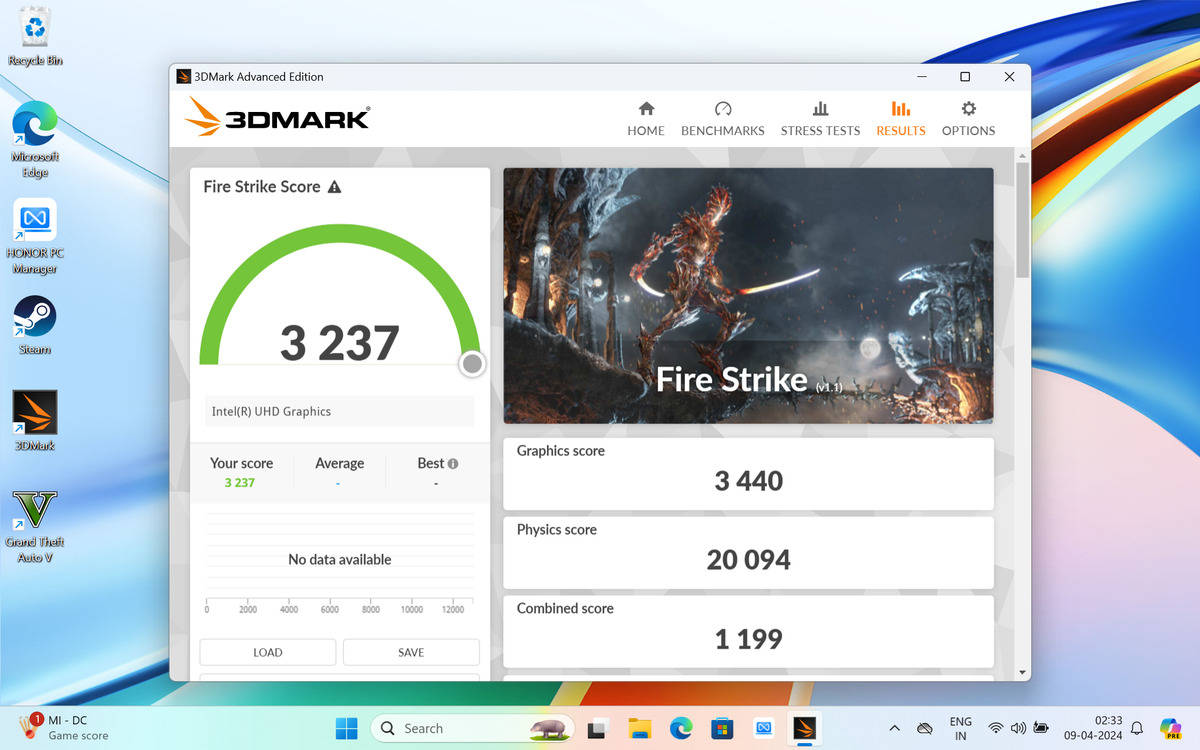The width and height of the screenshot is (1200, 750).
Task: Click the SAVE button
Action: [411, 652]
